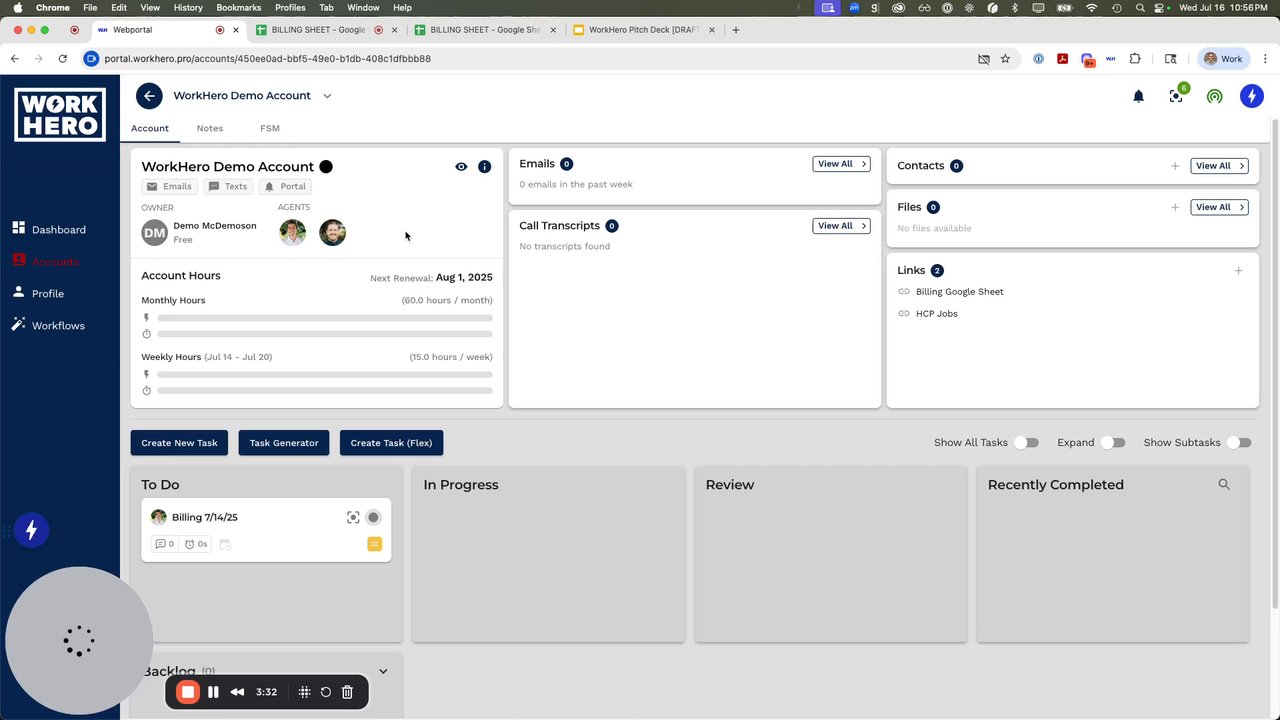1280x720 pixels.
Task: Toggle the eye visibility icon on account card
Action: point(461,167)
